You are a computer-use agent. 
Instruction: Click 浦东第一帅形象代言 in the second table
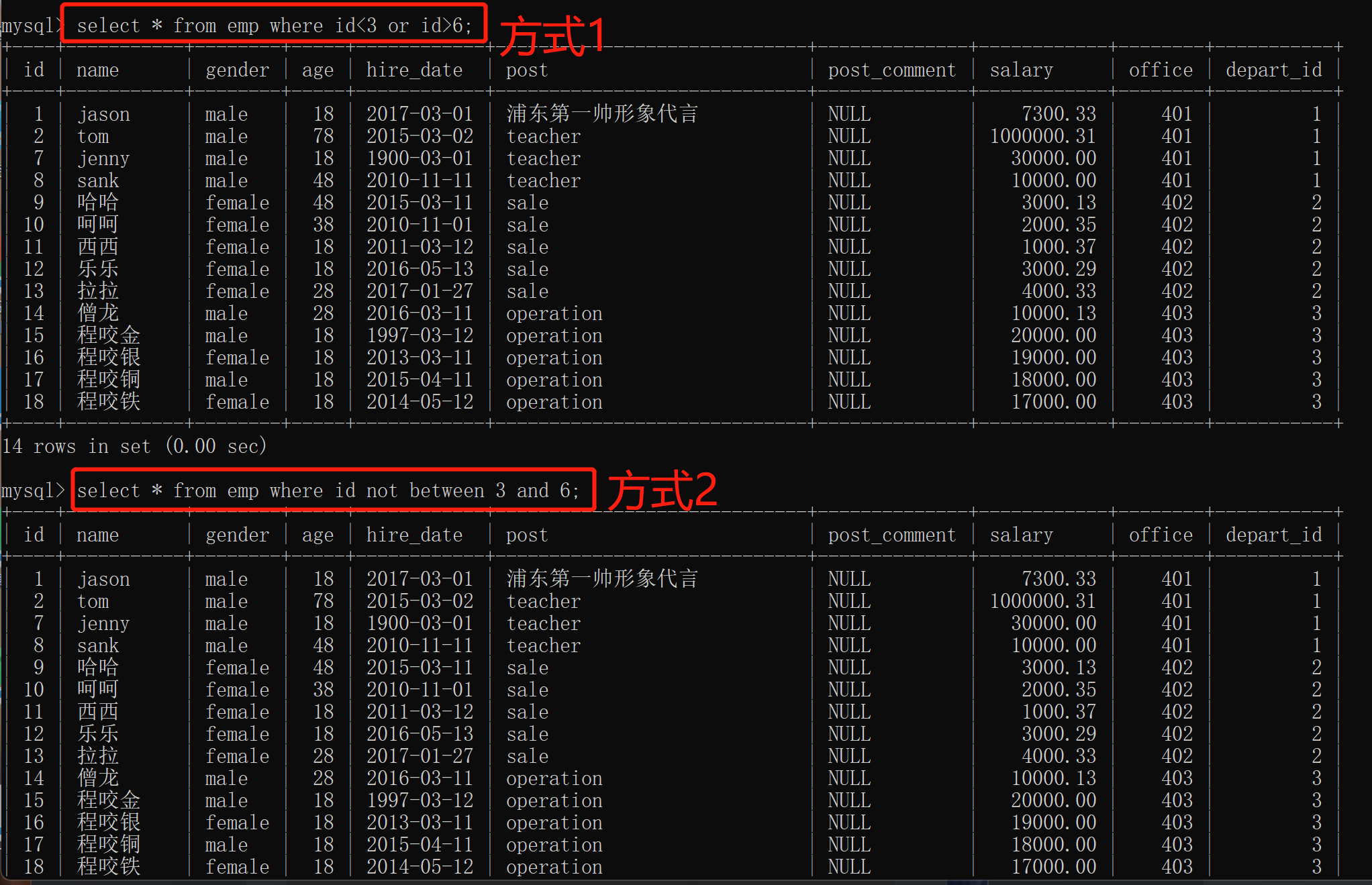point(601,578)
